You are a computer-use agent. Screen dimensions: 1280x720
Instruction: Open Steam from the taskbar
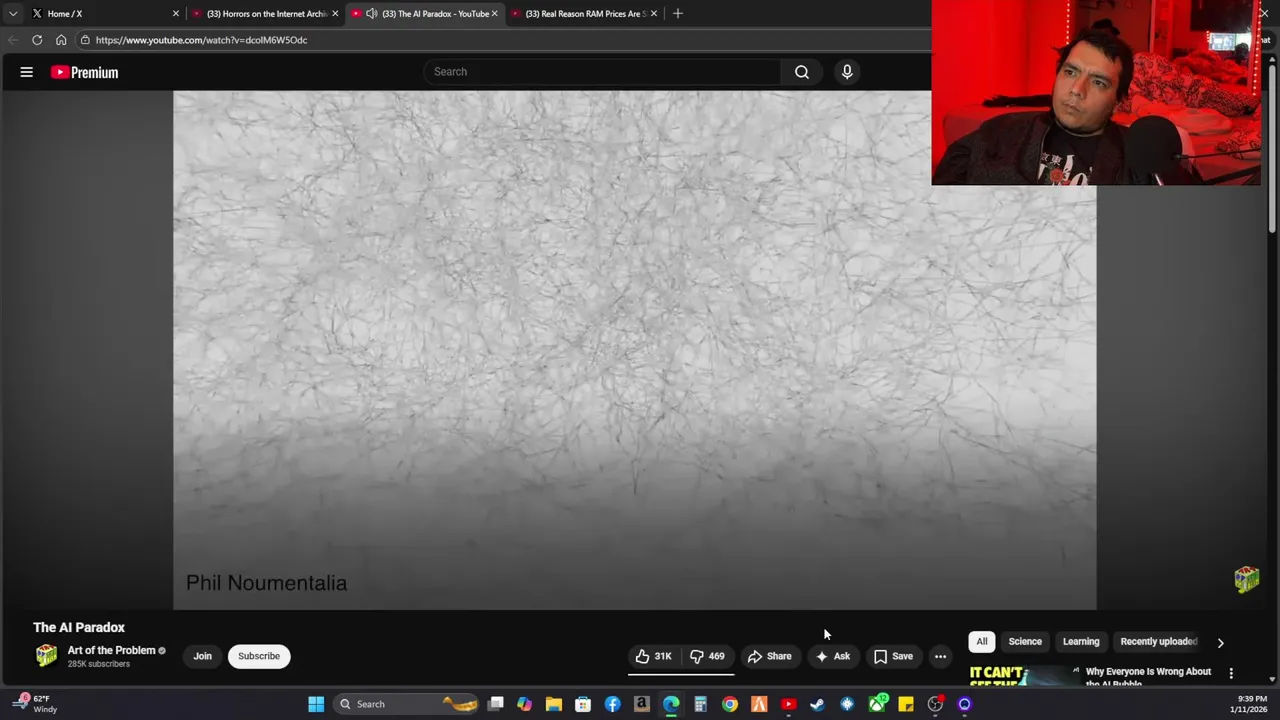[x=817, y=704]
